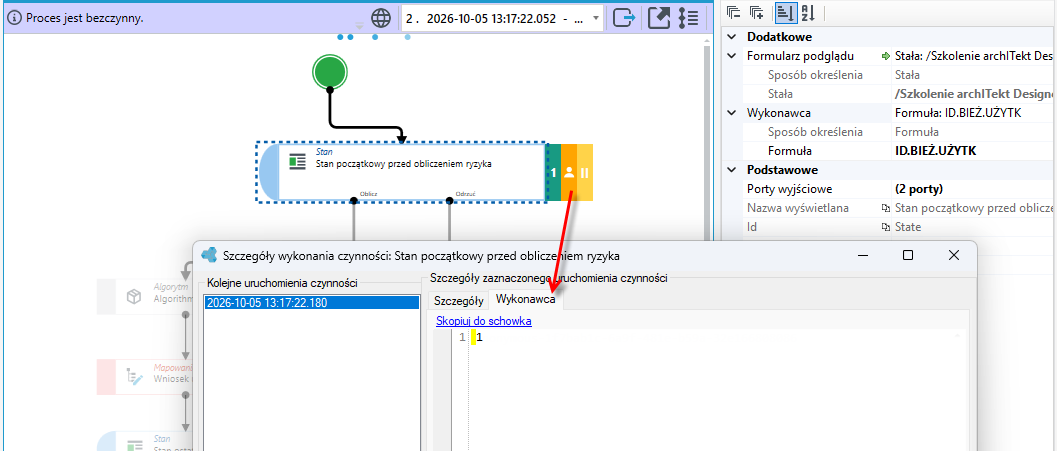Click the Oblicz output port

point(353,200)
